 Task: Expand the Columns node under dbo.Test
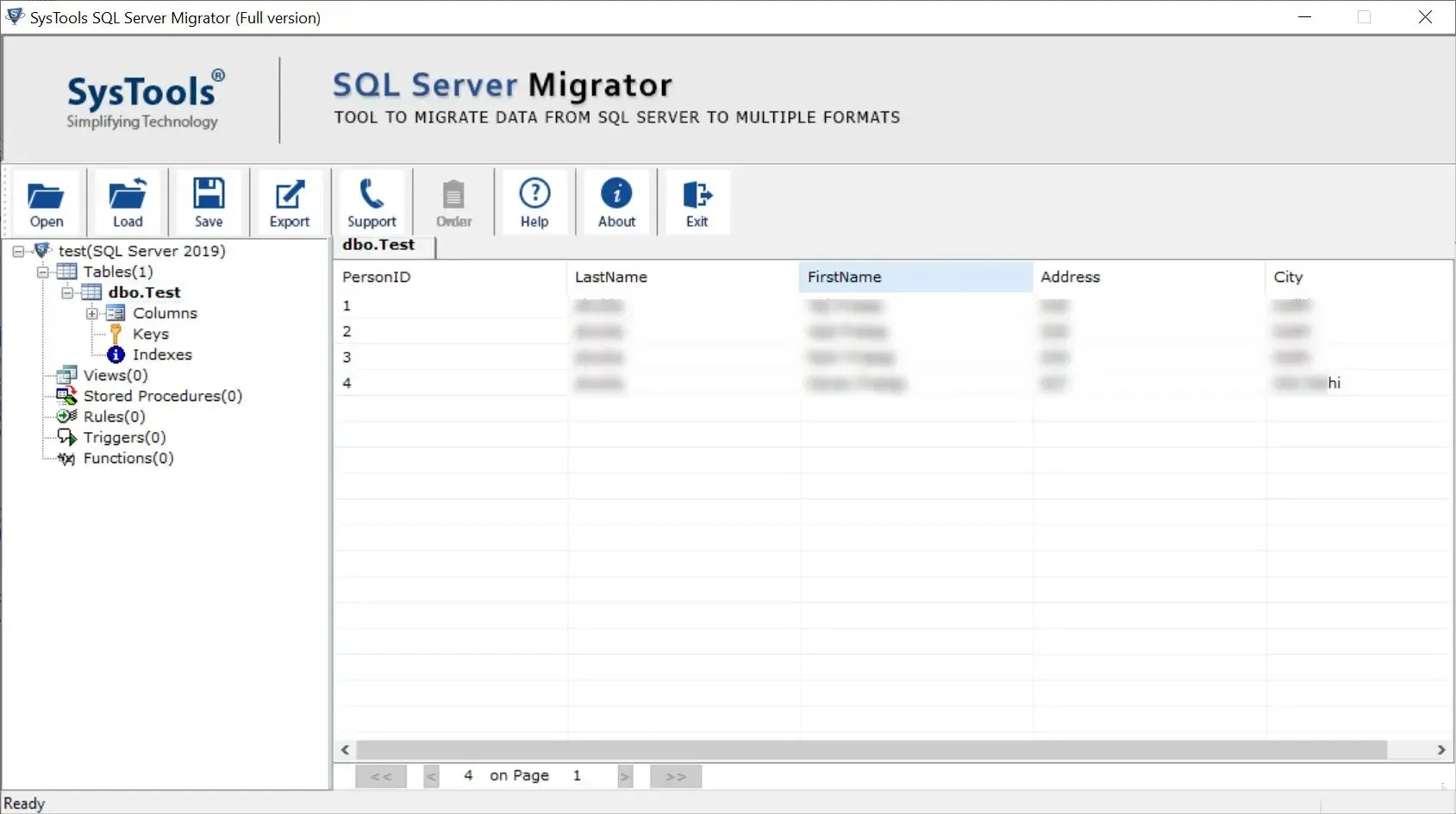click(x=91, y=314)
